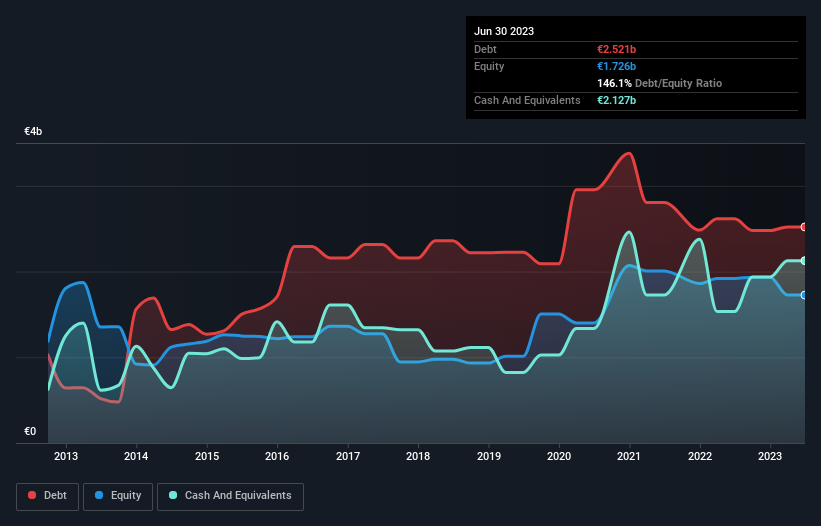The width and height of the screenshot is (821, 526).
Task: Click the 2019 x-axis label
Action: coord(489,456)
